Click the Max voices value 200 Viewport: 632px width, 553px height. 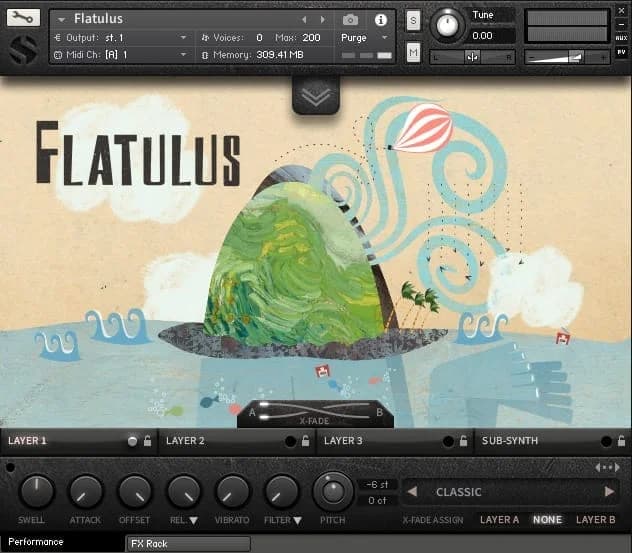[x=311, y=37]
